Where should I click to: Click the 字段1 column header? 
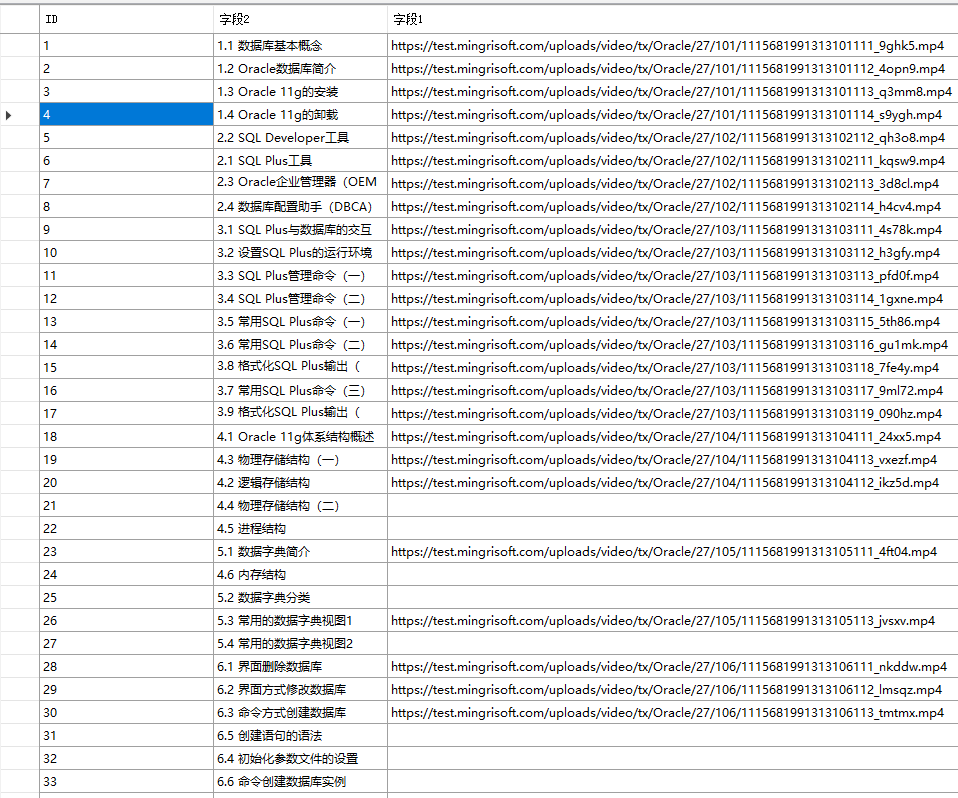pyautogui.click(x=673, y=19)
